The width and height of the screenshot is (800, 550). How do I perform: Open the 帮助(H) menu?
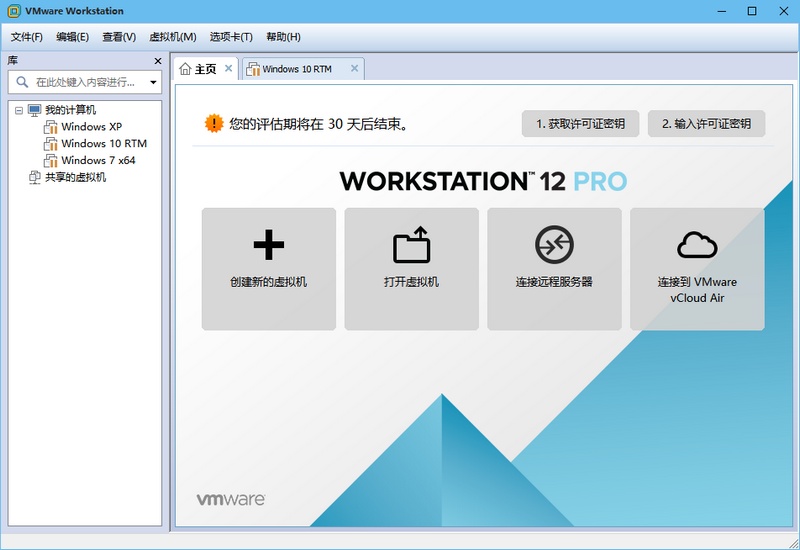click(283, 37)
